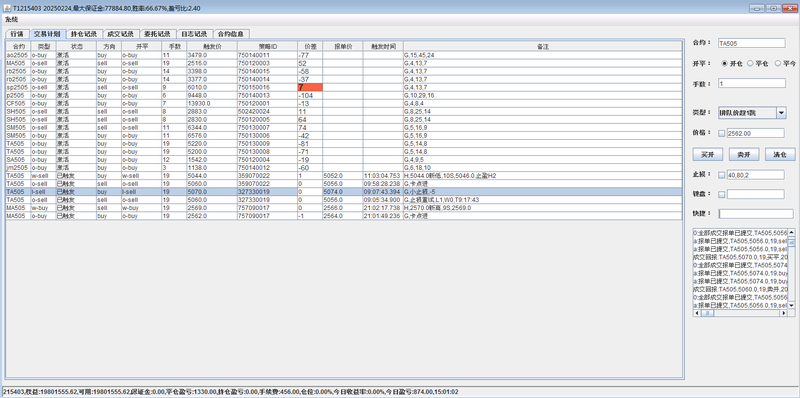Click the log scrollbar up arrow
This screenshot has height=398, width=800.
coord(791,232)
